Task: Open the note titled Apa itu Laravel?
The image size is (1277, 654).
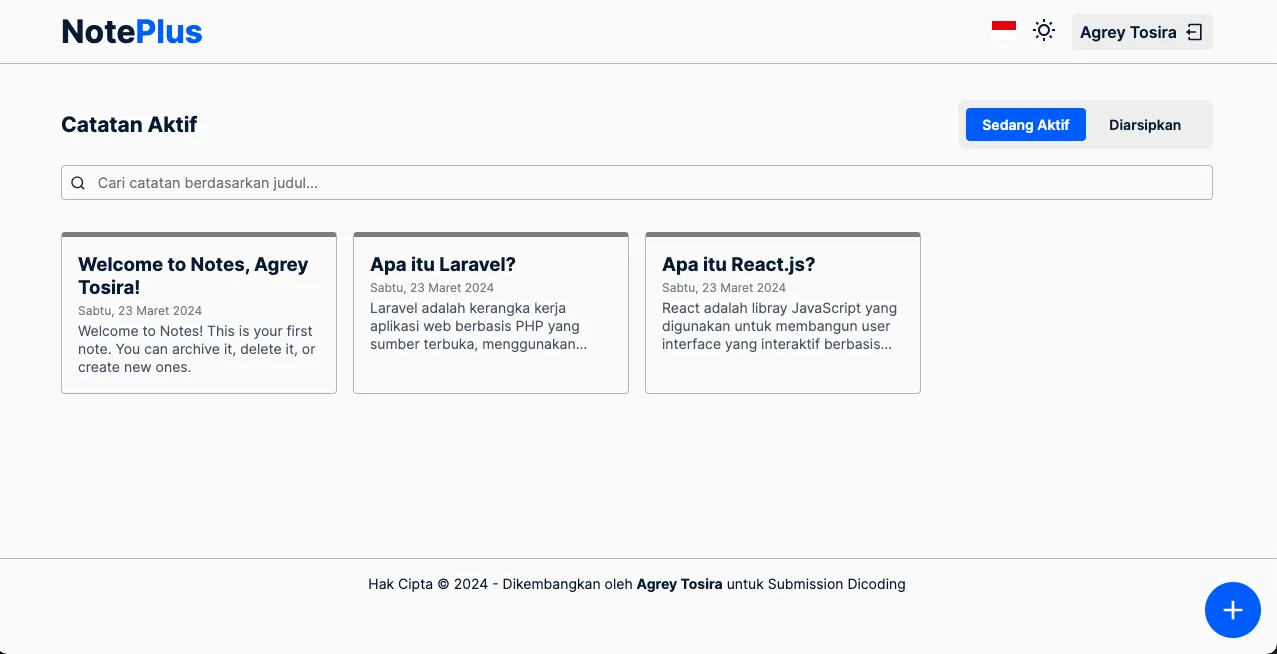Action: (x=443, y=264)
